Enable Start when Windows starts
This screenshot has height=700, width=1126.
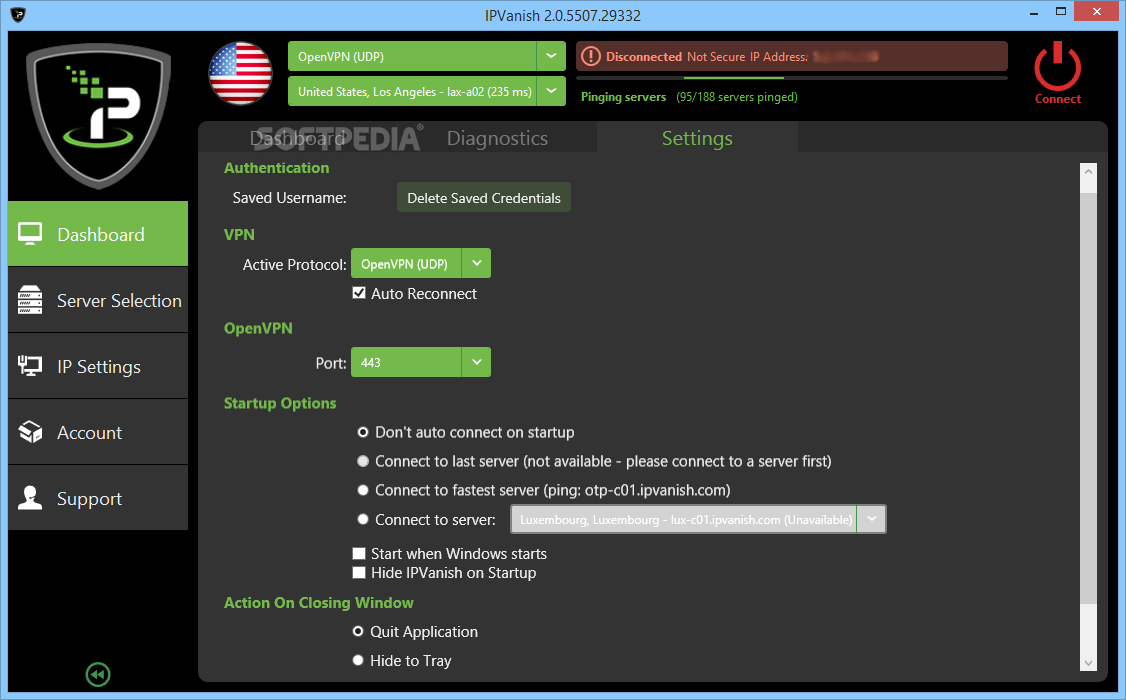(x=359, y=554)
